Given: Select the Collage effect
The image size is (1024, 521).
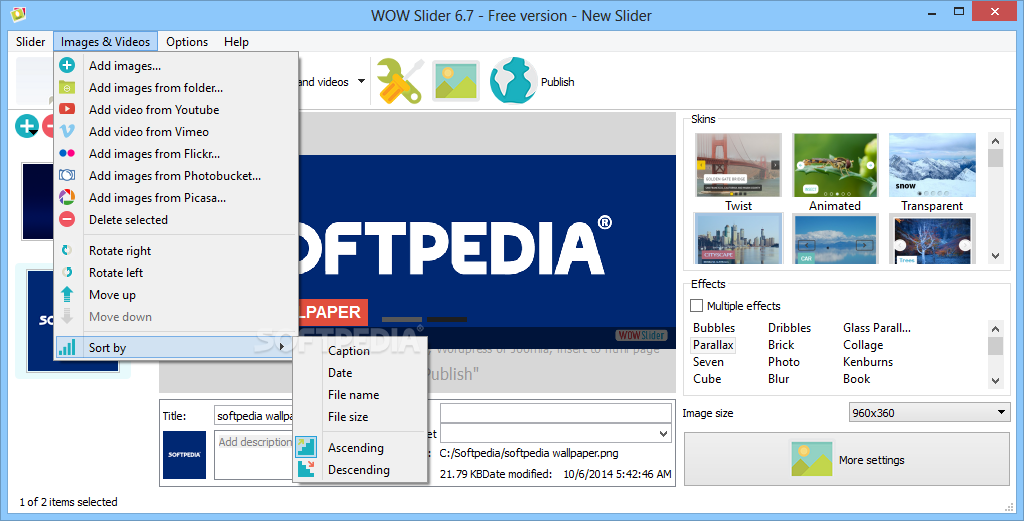Looking at the screenshot, I should coord(863,345).
